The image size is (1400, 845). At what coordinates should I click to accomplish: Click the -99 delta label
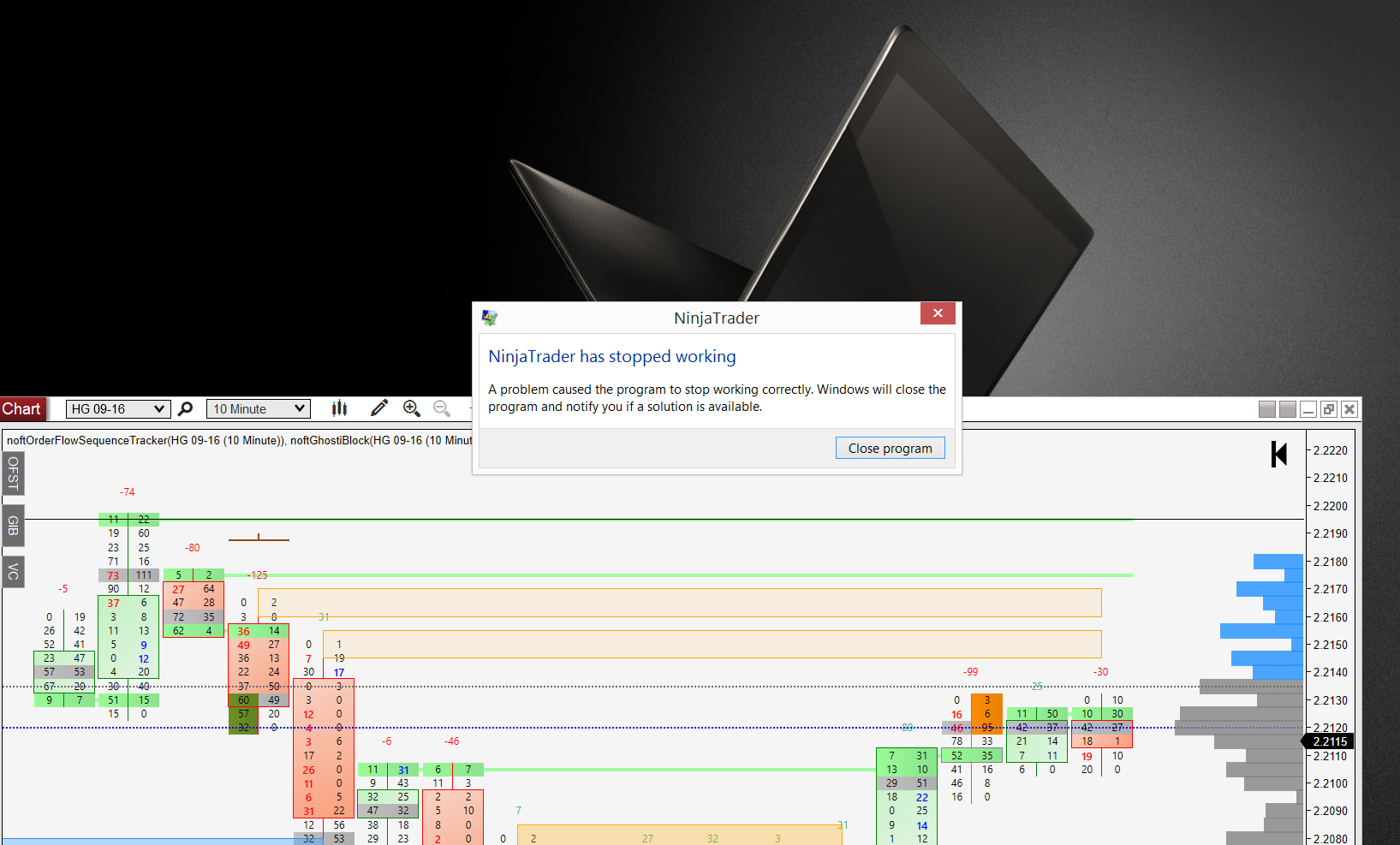[970, 672]
